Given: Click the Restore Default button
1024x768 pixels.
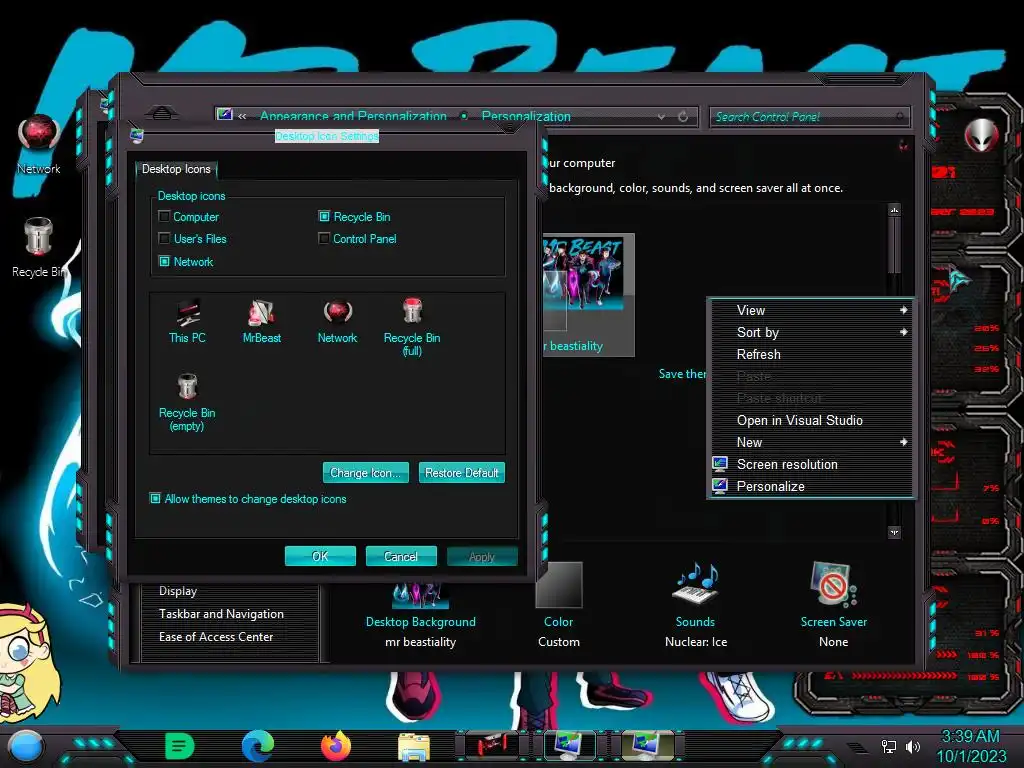Looking at the screenshot, I should (x=462, y=472).
